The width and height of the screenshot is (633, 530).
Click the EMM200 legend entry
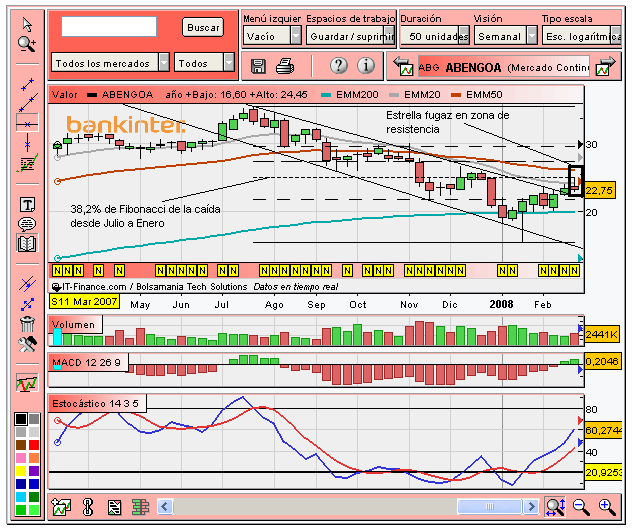[x=350, y=95]
